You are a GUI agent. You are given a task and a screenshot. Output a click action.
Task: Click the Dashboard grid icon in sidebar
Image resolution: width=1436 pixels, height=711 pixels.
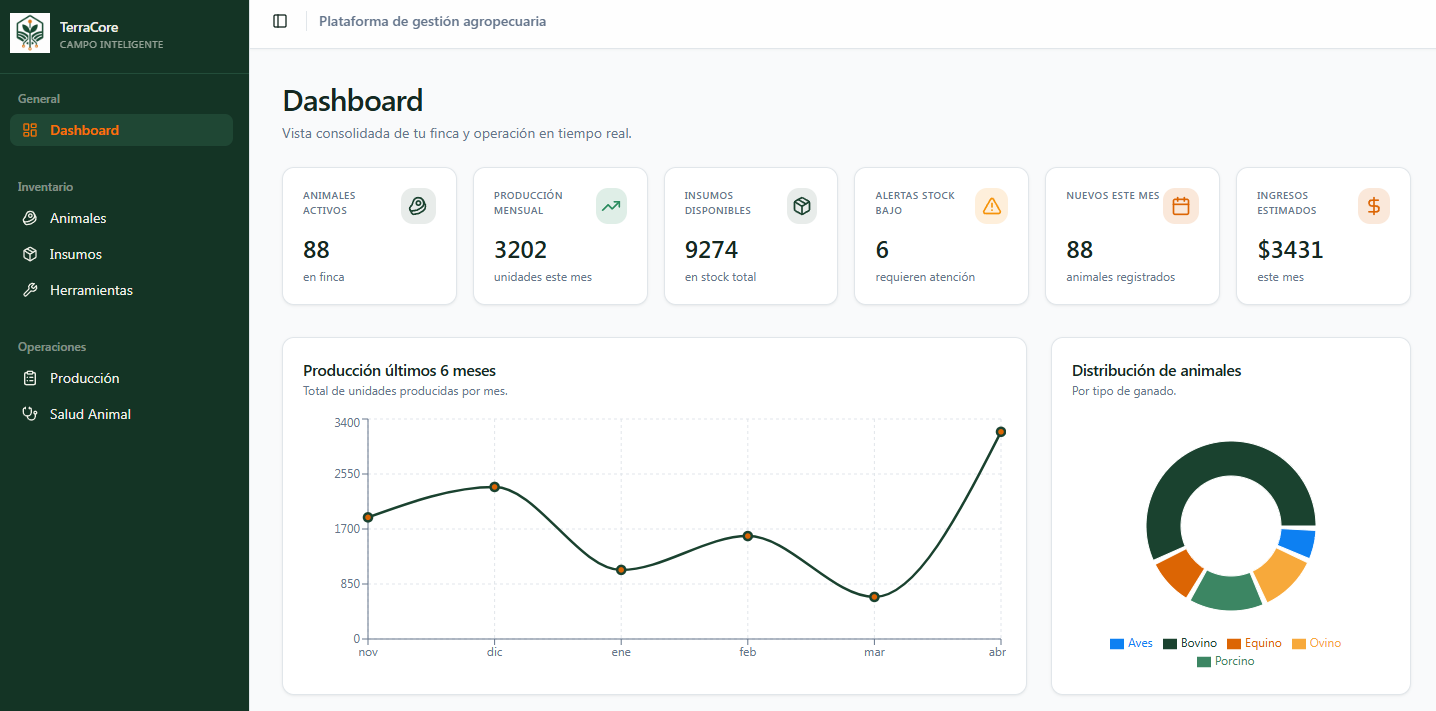click(x=30, y=130)
